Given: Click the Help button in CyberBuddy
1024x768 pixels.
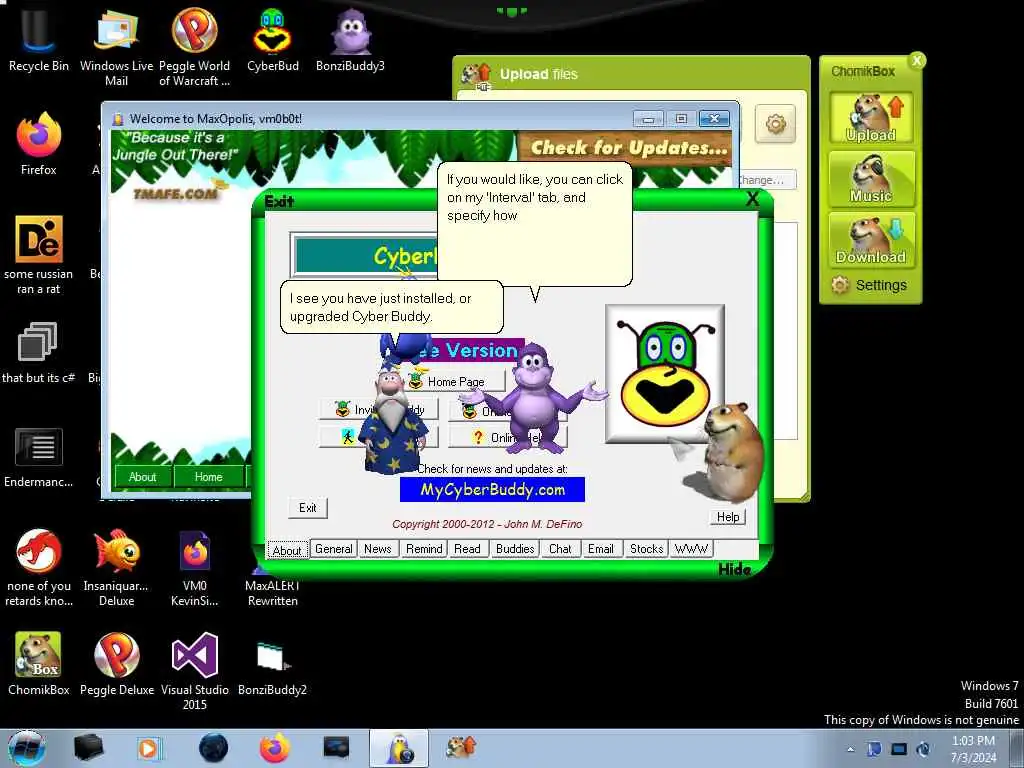Looking at the screenshot, I should tap(728, 517).
